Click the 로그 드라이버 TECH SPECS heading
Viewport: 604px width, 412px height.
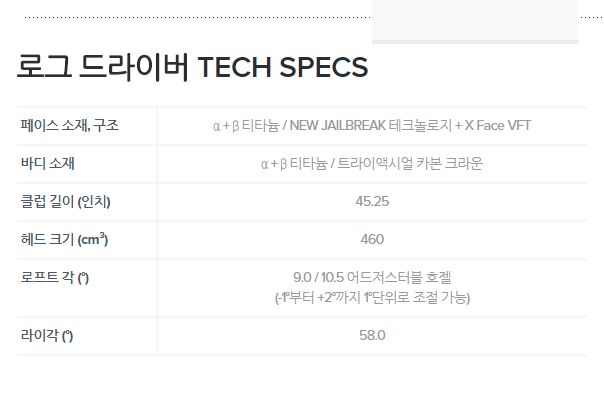click(192, 67)
